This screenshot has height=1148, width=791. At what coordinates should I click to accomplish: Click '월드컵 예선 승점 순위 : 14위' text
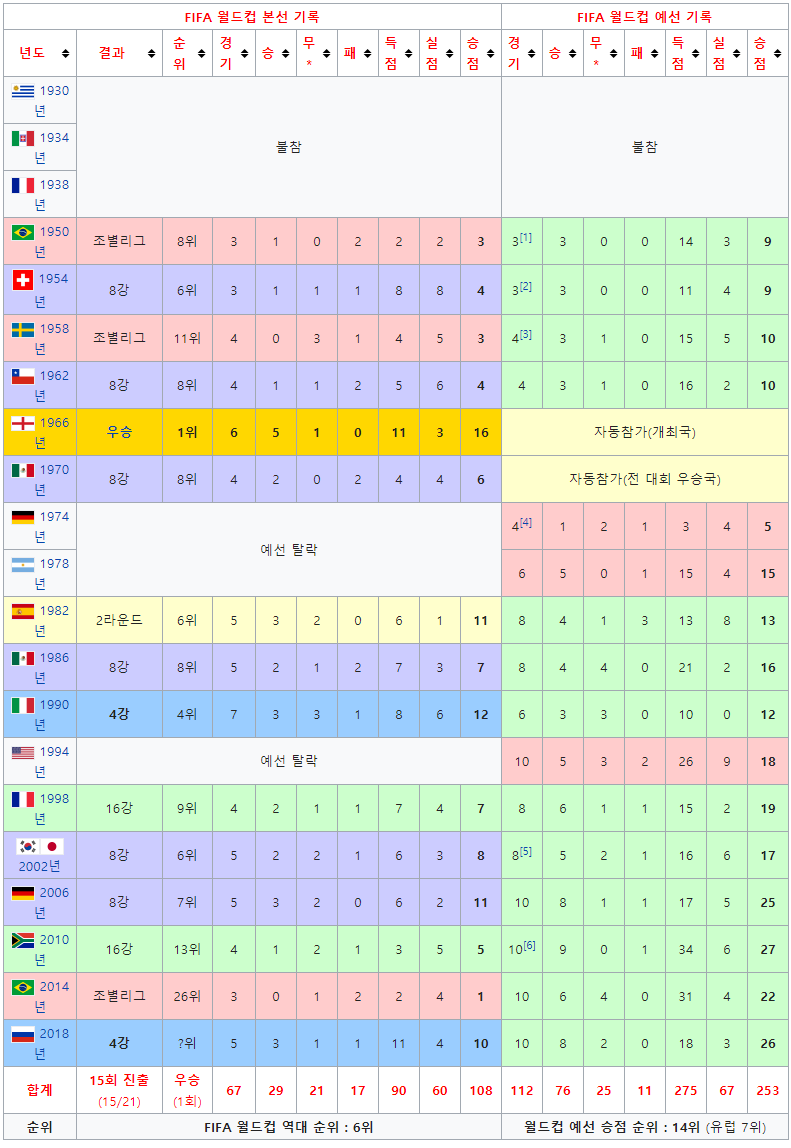[612, 1127]
